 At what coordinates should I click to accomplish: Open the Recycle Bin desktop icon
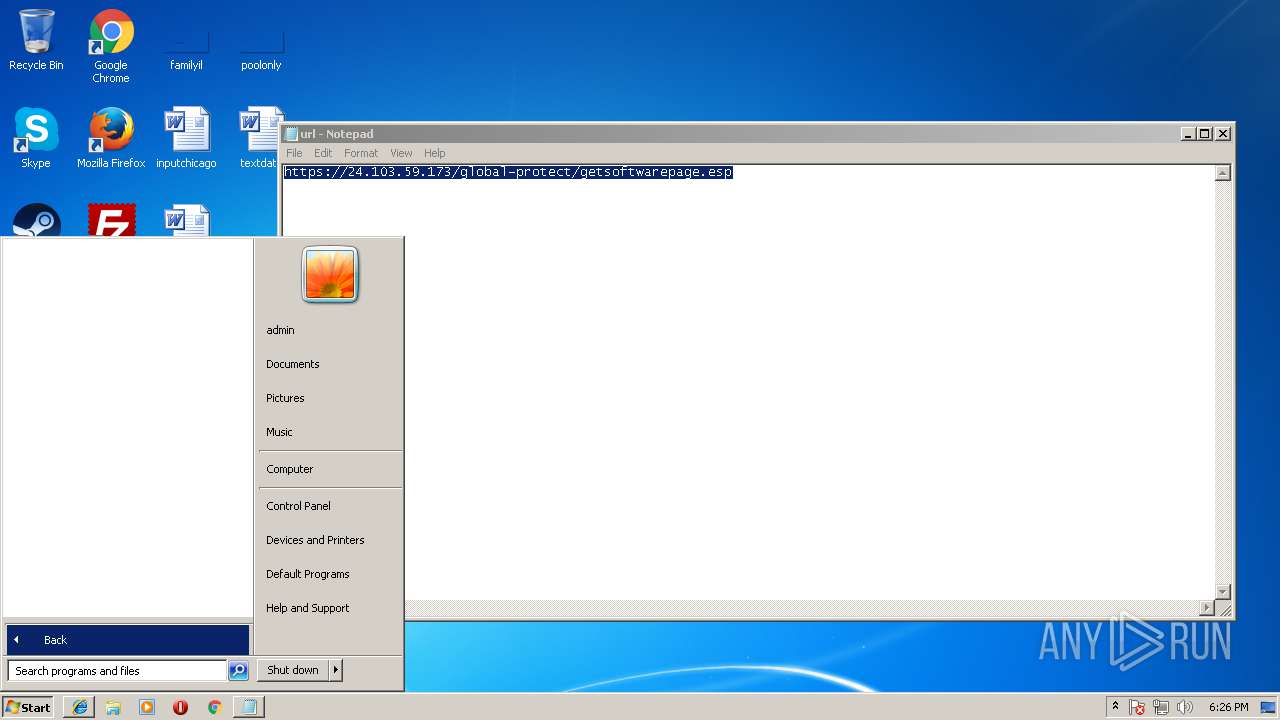click(36, 40)
